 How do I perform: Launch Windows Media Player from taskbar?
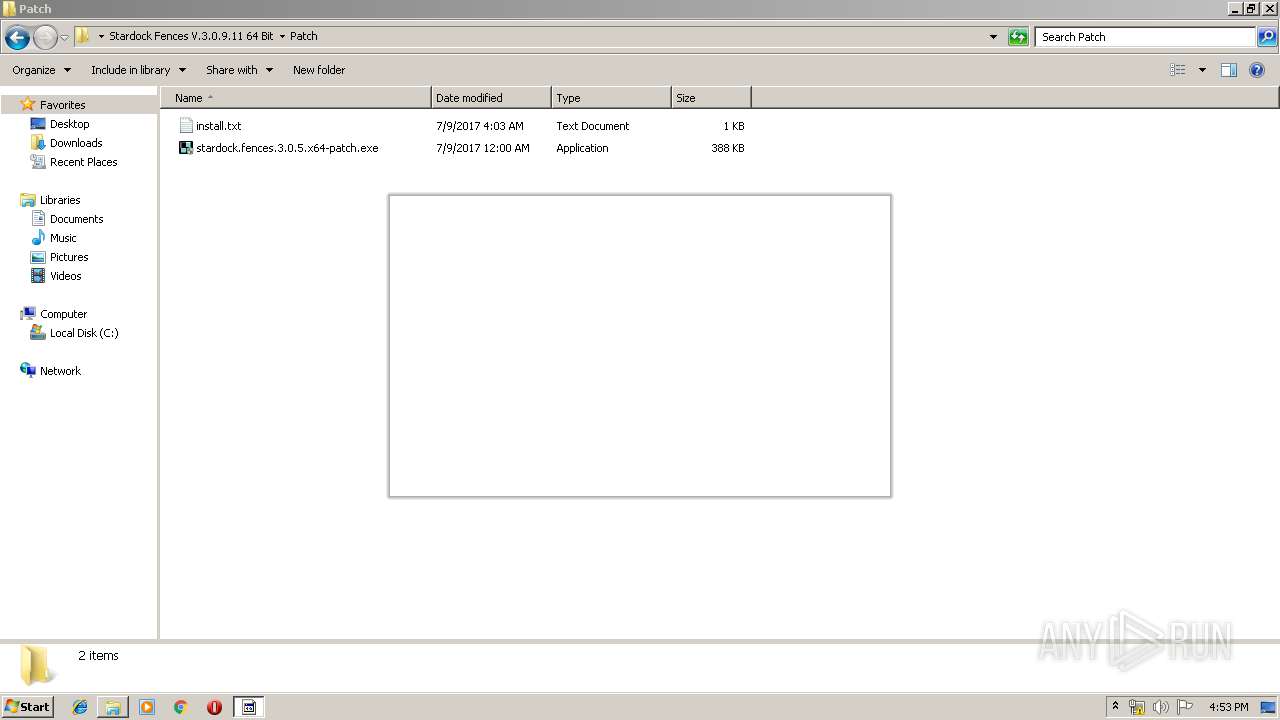147,707
